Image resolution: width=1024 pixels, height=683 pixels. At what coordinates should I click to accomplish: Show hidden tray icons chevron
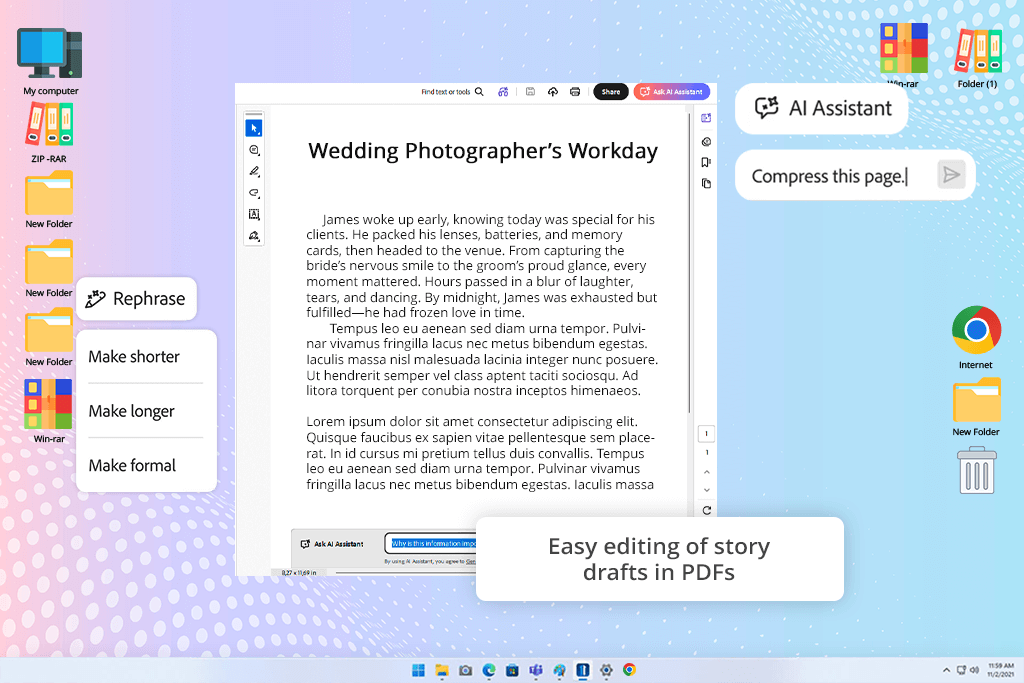[946, 671]
